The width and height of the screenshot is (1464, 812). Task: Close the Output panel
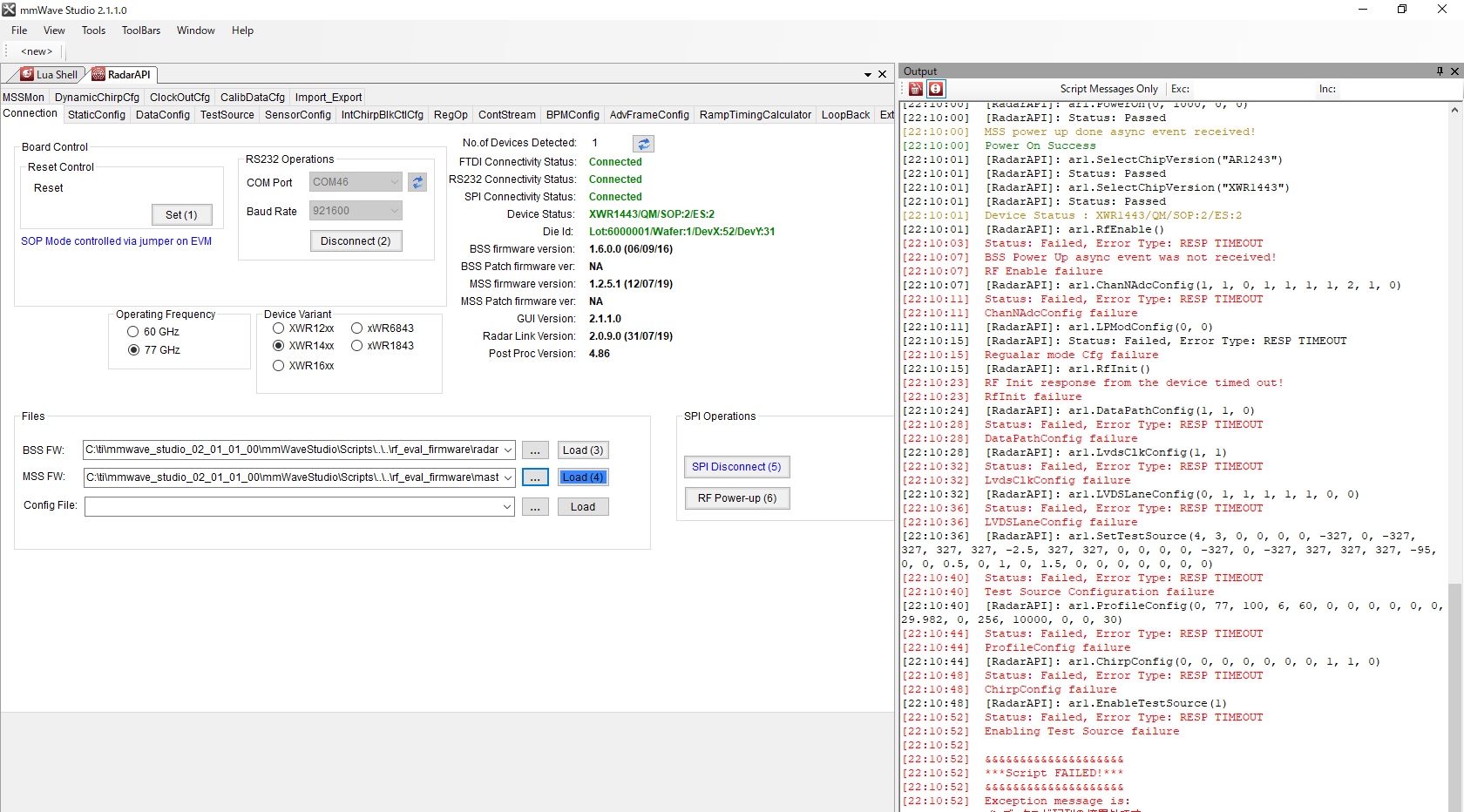(1454, 71)
